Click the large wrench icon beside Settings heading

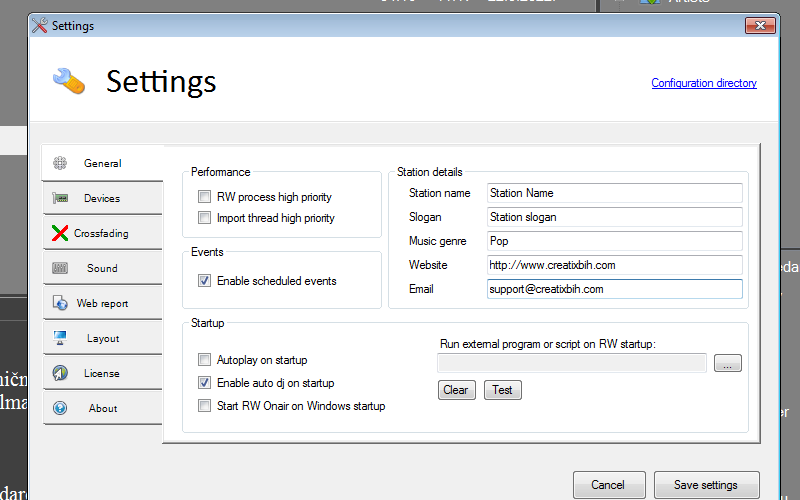(69, 81)
